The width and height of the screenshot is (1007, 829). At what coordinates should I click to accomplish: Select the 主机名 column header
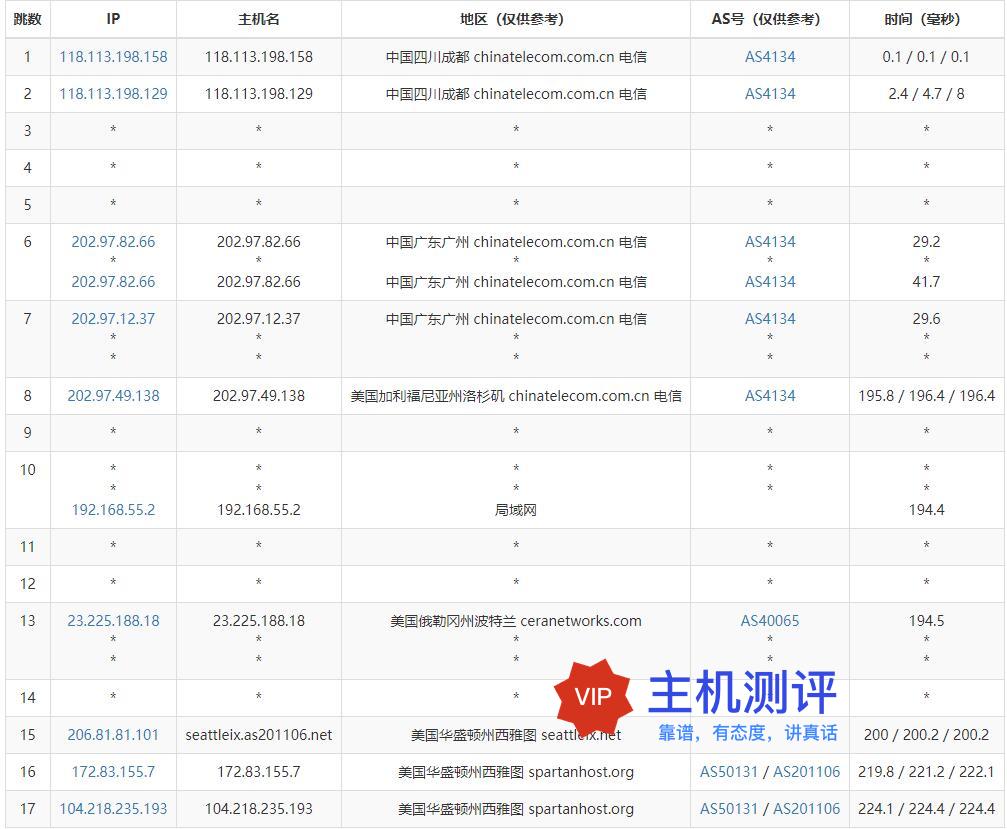(259, 19)
